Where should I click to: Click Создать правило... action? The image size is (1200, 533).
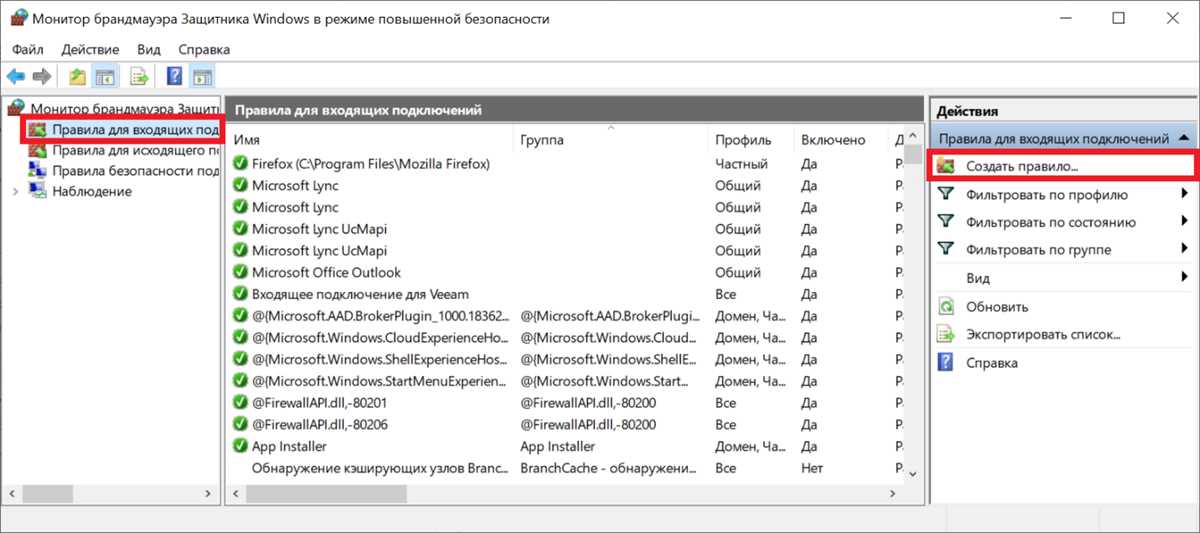click(x=1022, y=166)
